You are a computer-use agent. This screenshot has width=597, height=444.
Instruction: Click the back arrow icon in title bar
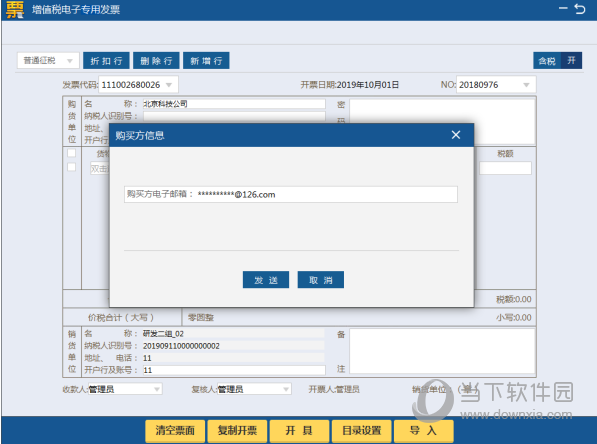580,8
